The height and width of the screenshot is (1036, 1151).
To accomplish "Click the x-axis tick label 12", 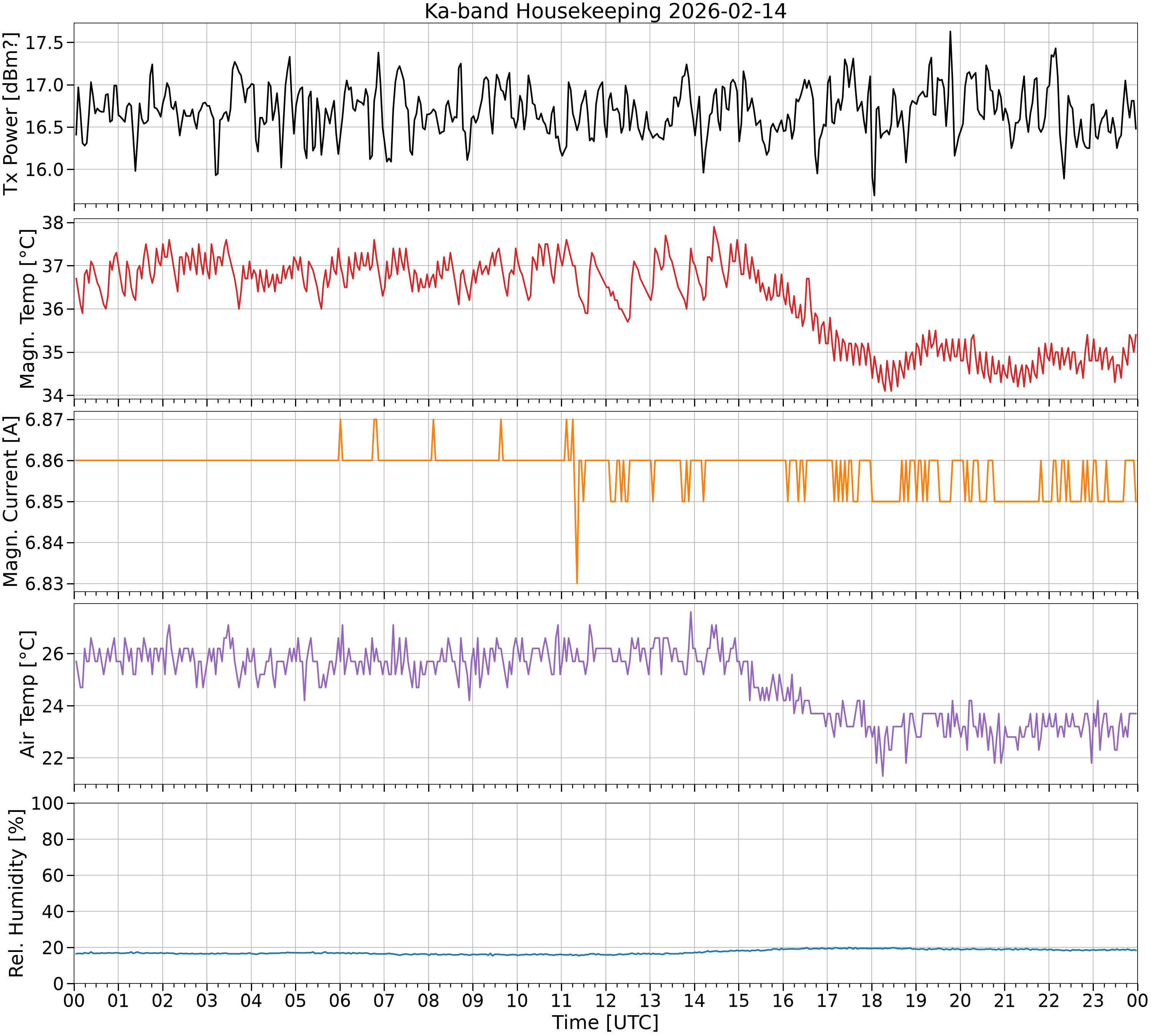I will 606,1000.
